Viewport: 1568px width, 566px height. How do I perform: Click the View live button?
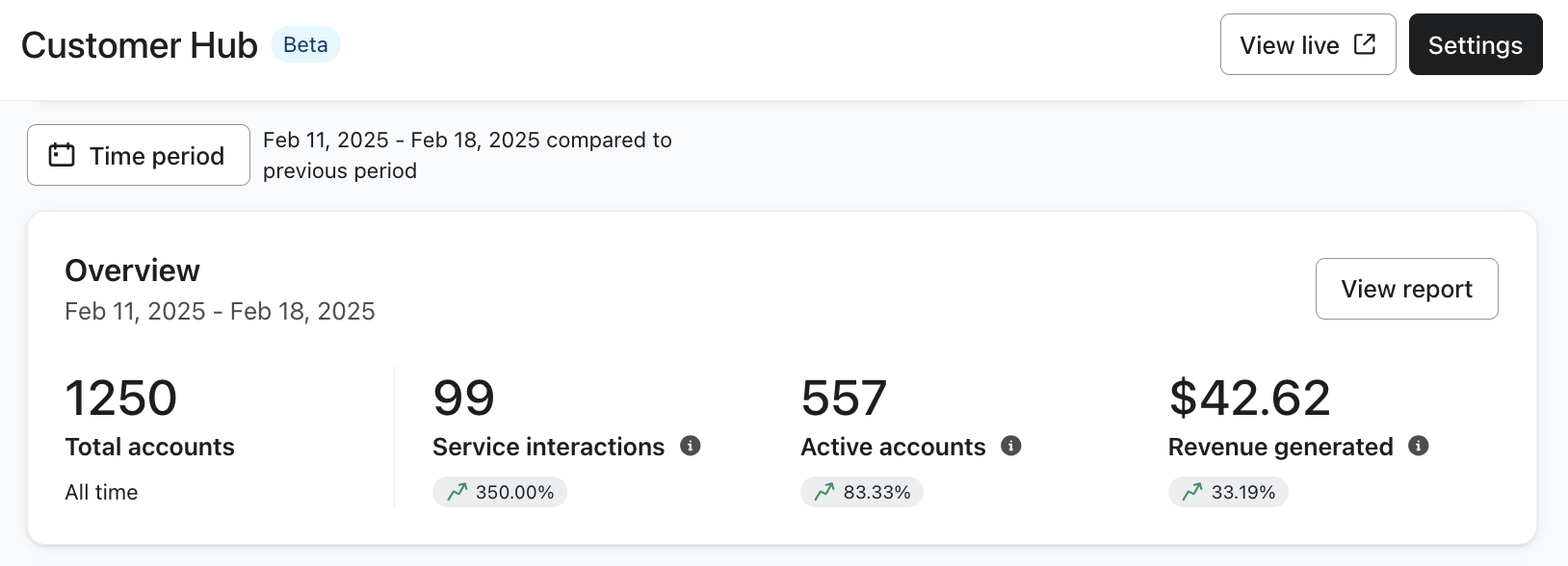coord(1307,44)
